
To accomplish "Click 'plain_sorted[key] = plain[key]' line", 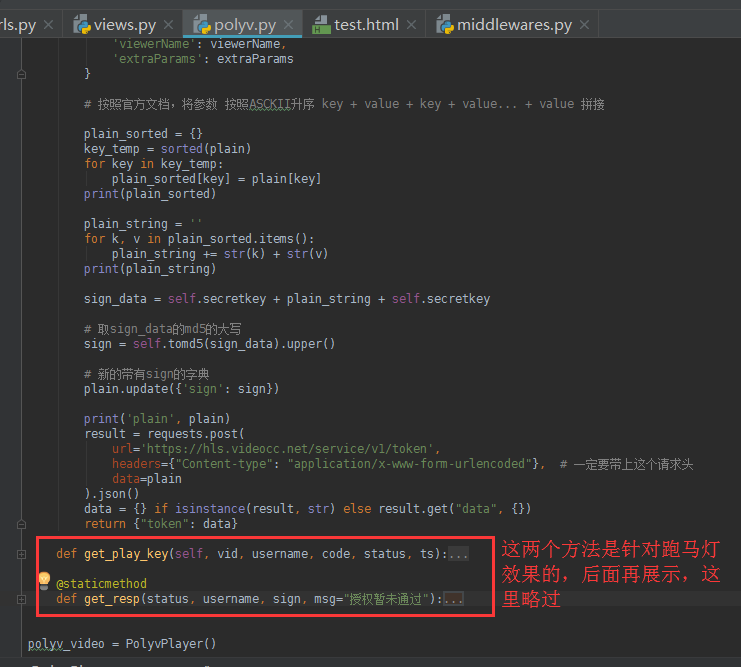I will pyautogui.click(x=216, y=179).
